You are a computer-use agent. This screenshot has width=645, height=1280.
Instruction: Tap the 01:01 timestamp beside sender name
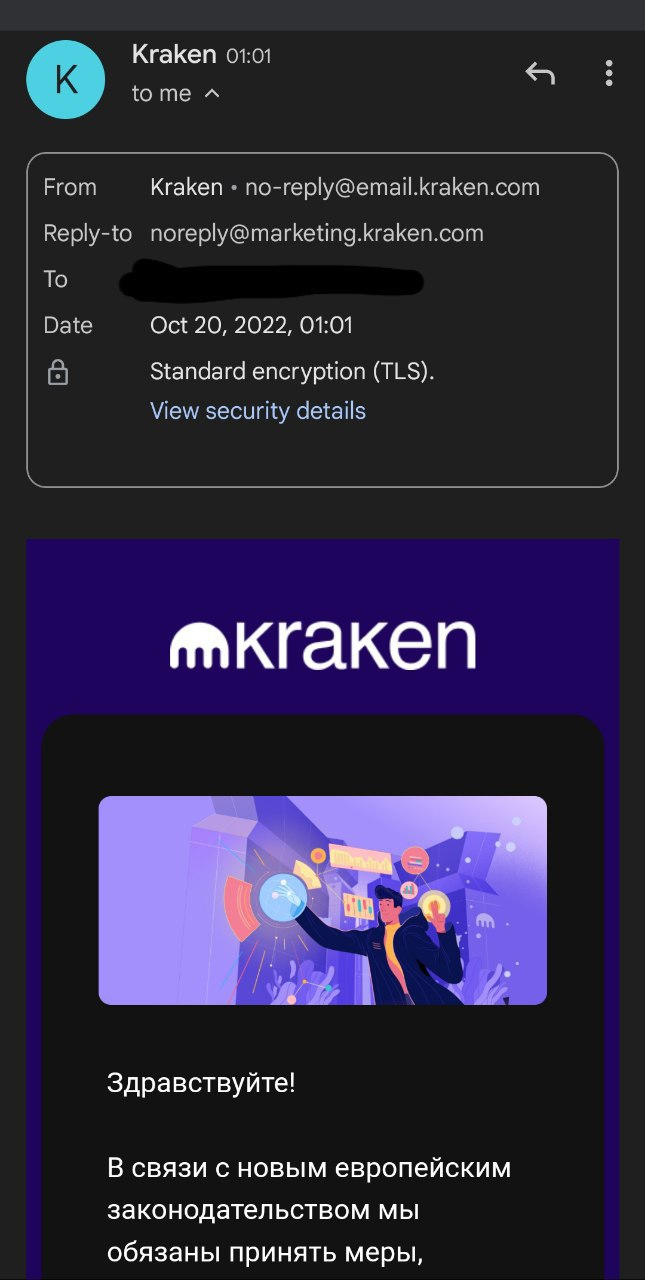249,56
